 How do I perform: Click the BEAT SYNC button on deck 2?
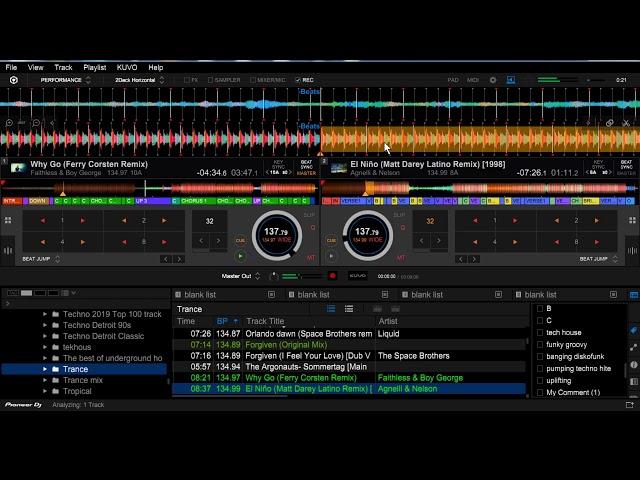click(626, 164)
